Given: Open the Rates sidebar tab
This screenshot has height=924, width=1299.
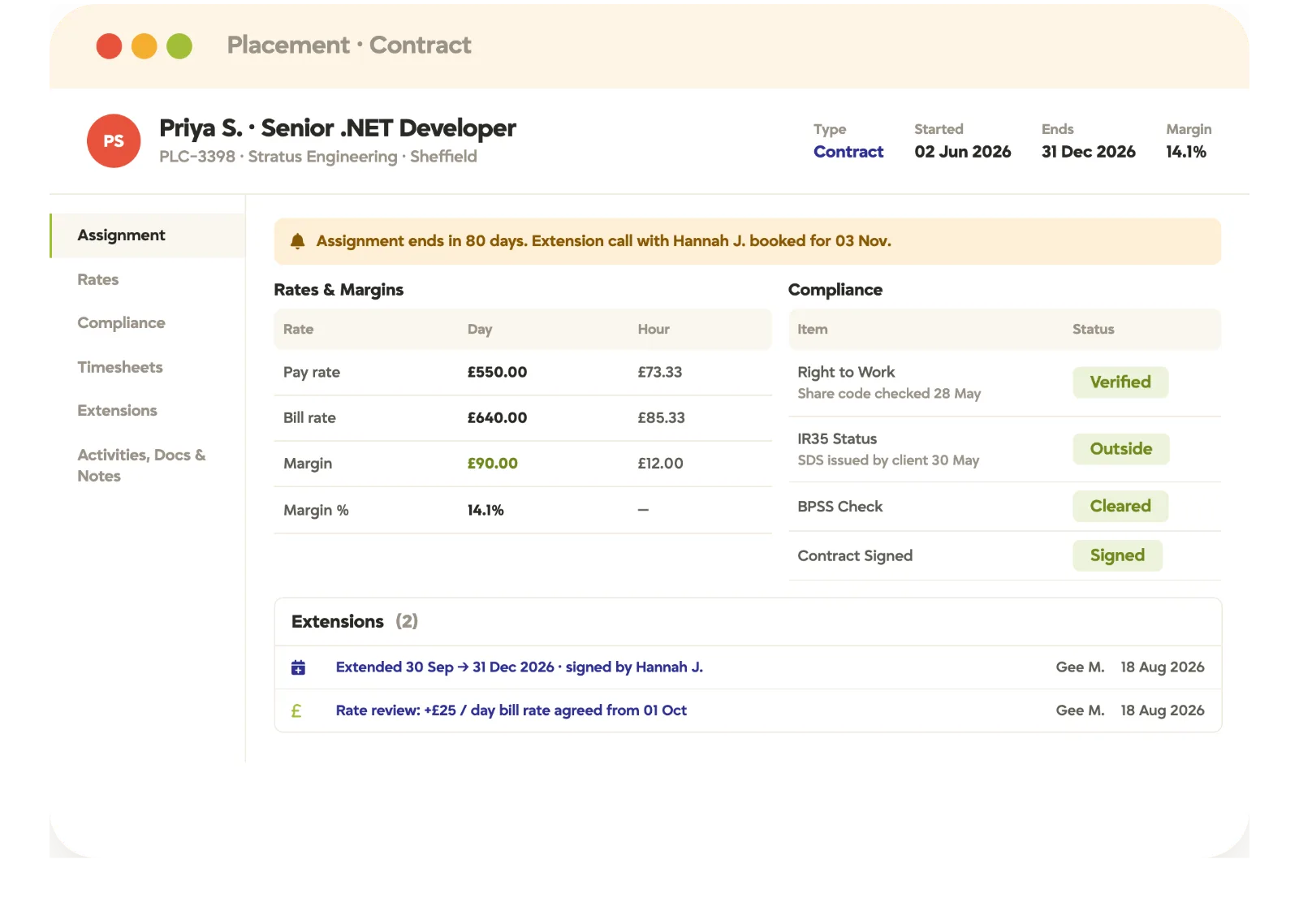Looking at the screenshot, I should (x=98, y=279).
